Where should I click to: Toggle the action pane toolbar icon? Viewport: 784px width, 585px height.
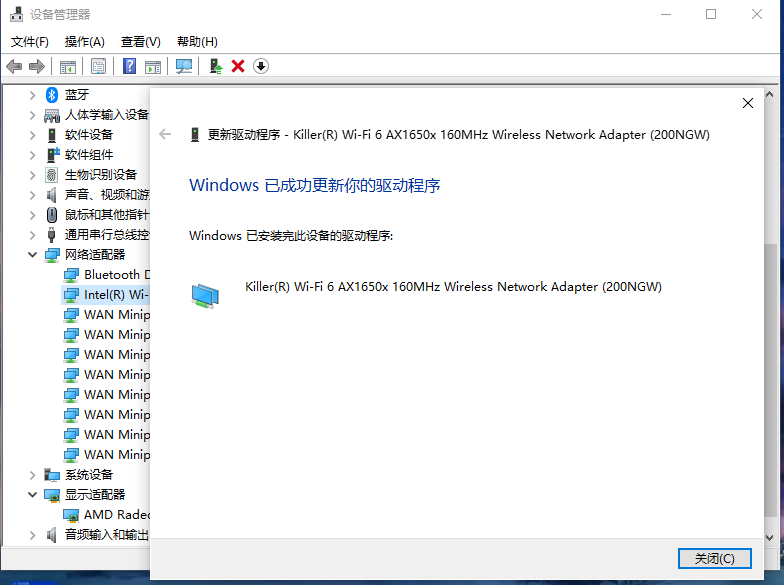pos(153,66)
